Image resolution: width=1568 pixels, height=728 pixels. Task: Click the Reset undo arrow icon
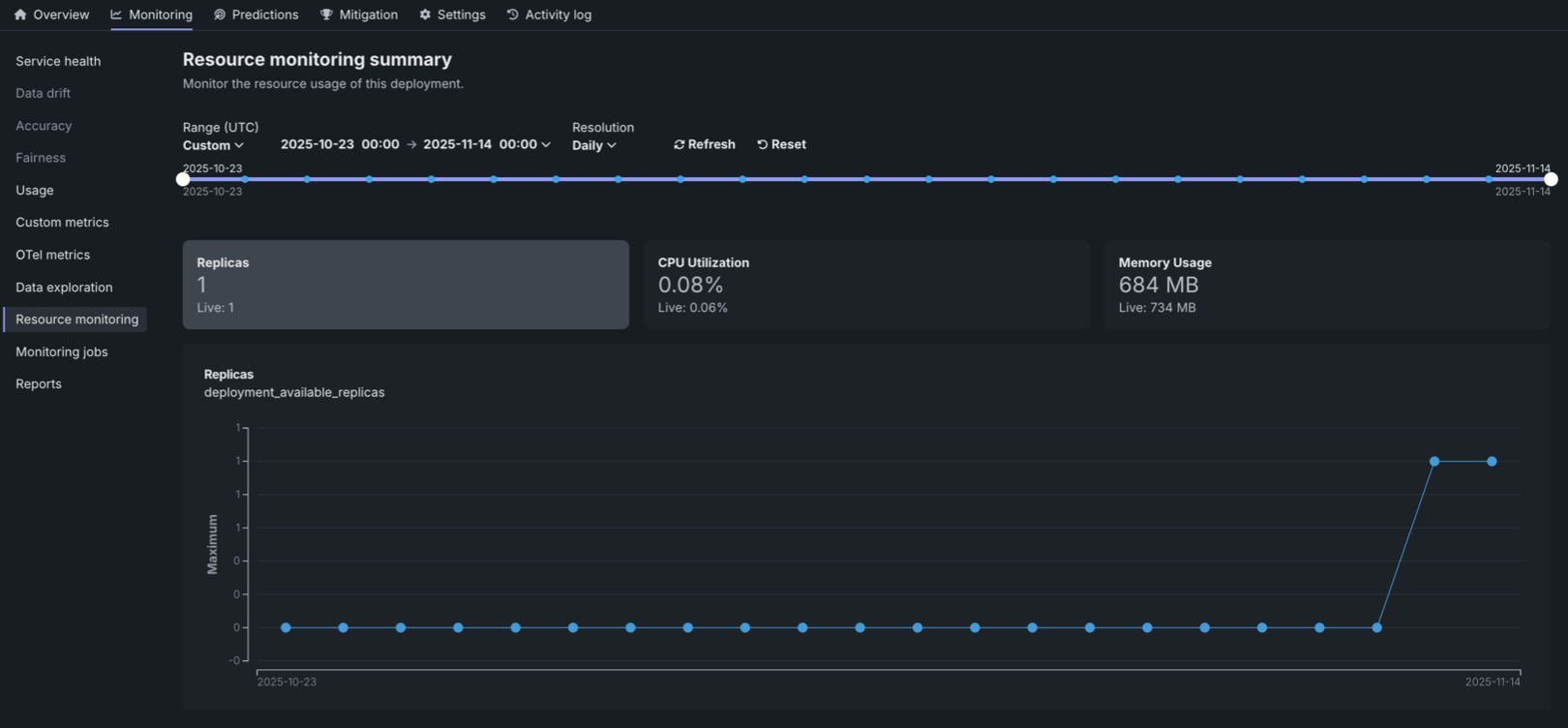(x=763, y=144)
